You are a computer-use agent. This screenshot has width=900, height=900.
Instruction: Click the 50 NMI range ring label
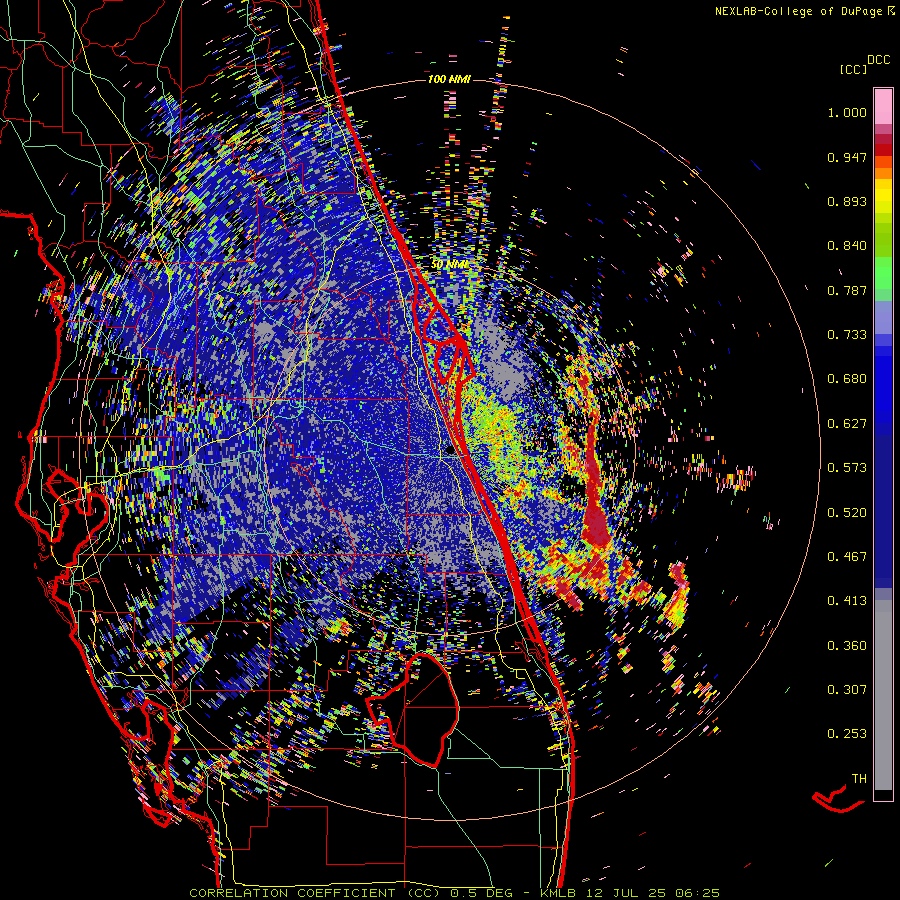click(x=449, y=264)
